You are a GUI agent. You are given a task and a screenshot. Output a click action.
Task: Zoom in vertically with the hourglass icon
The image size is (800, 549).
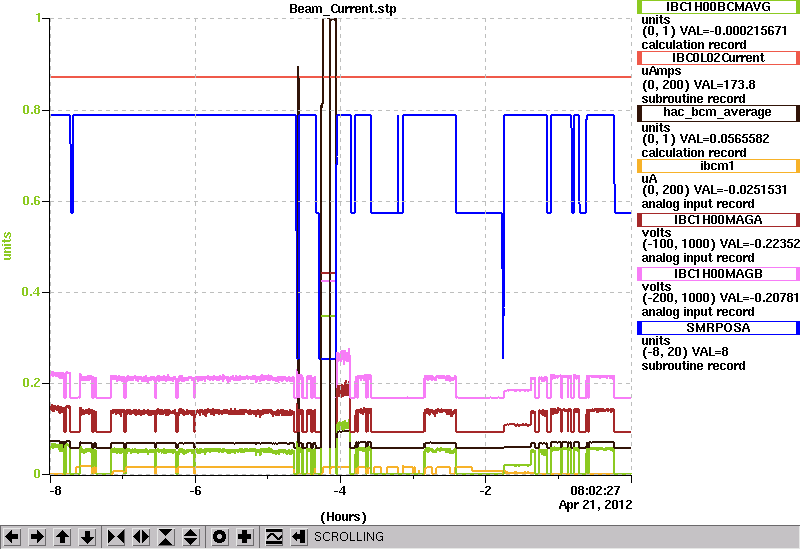point(166,537)
